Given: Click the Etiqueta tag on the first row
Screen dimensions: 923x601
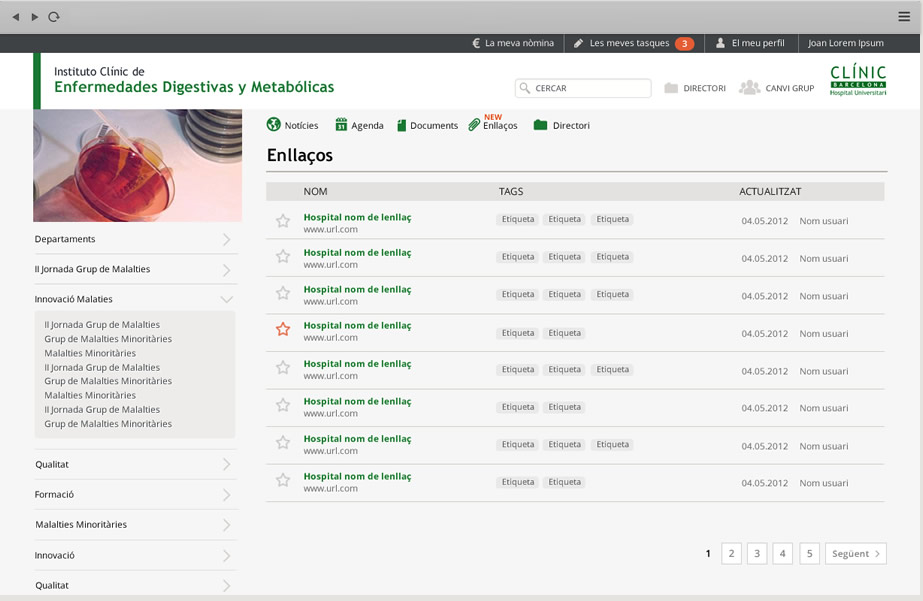Looking at the screenshot, I should (x=517, y=218).
